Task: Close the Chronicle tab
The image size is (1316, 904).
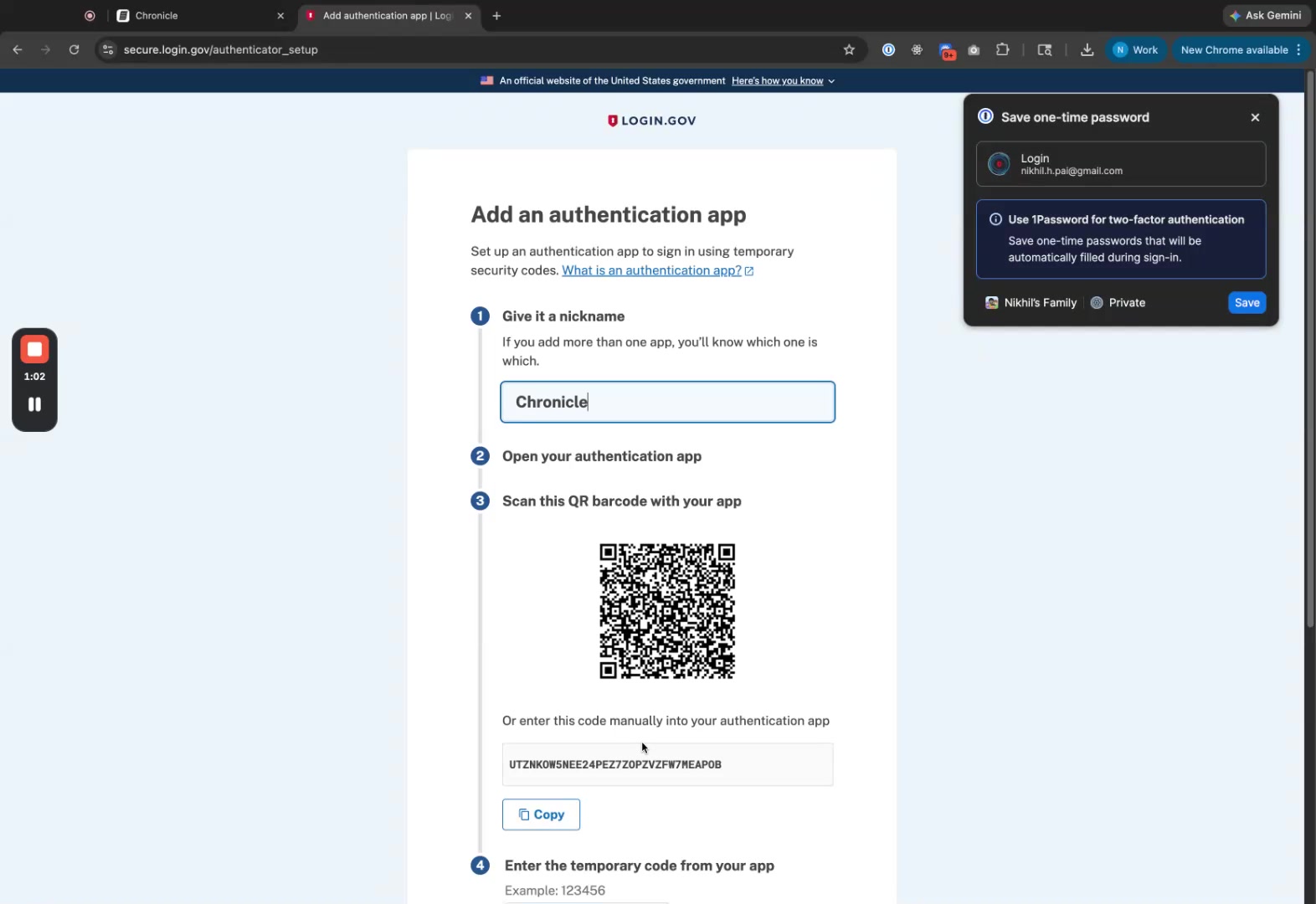Action: [280, 15]
